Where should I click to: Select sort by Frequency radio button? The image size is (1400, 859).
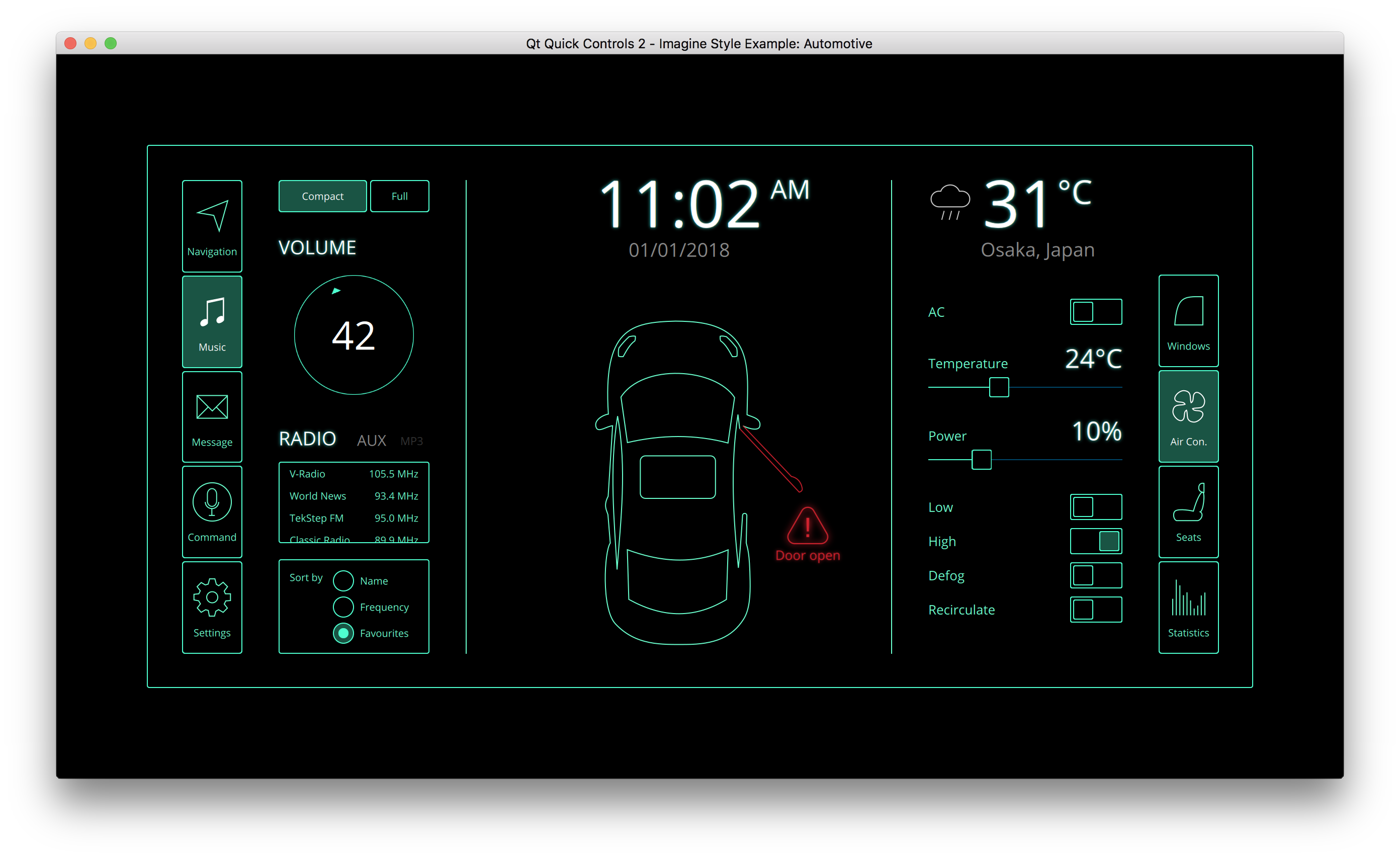[343, 606]
